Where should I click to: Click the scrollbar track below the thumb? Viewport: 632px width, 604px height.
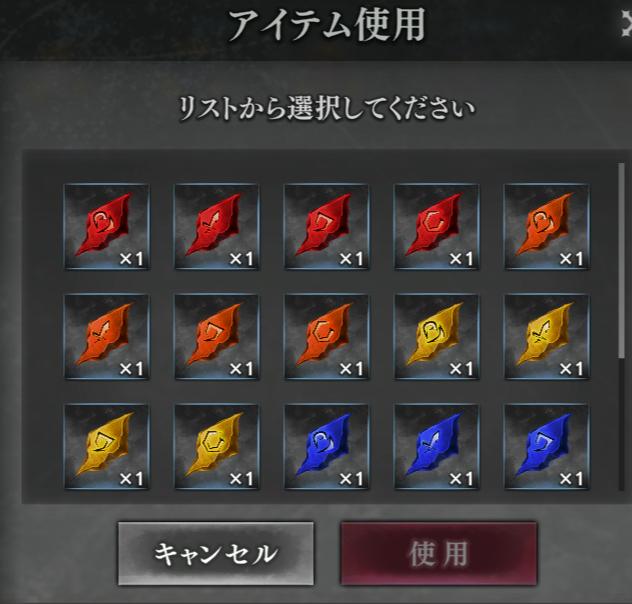[x=621, y=423]
